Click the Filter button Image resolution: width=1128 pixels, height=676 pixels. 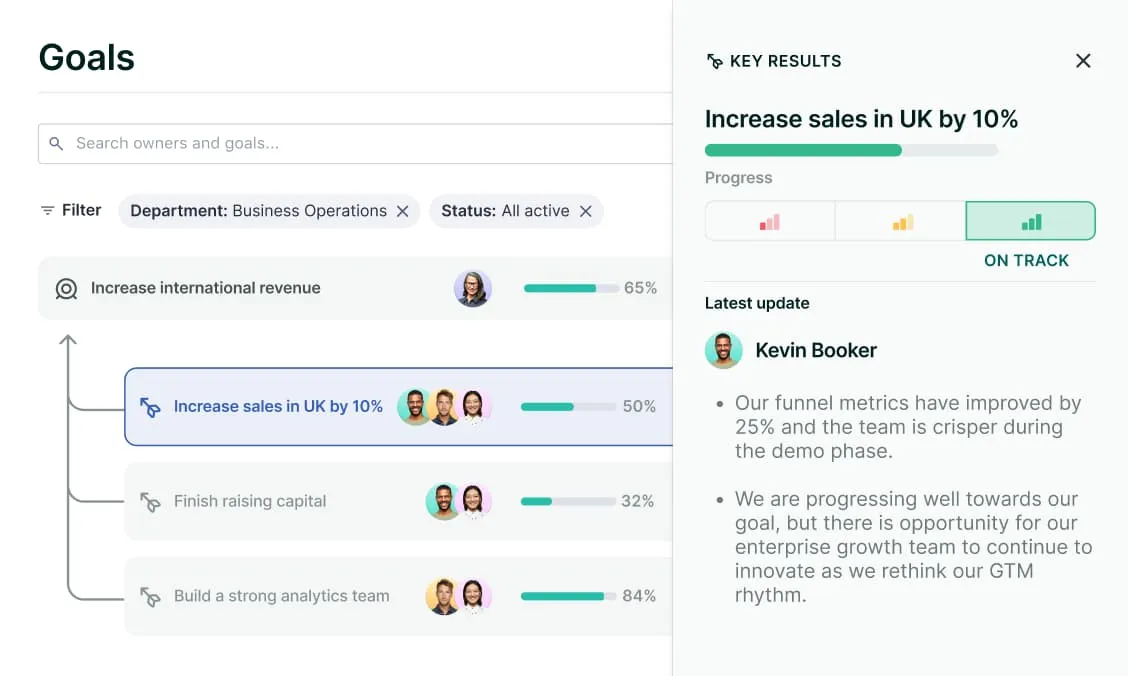71,211
